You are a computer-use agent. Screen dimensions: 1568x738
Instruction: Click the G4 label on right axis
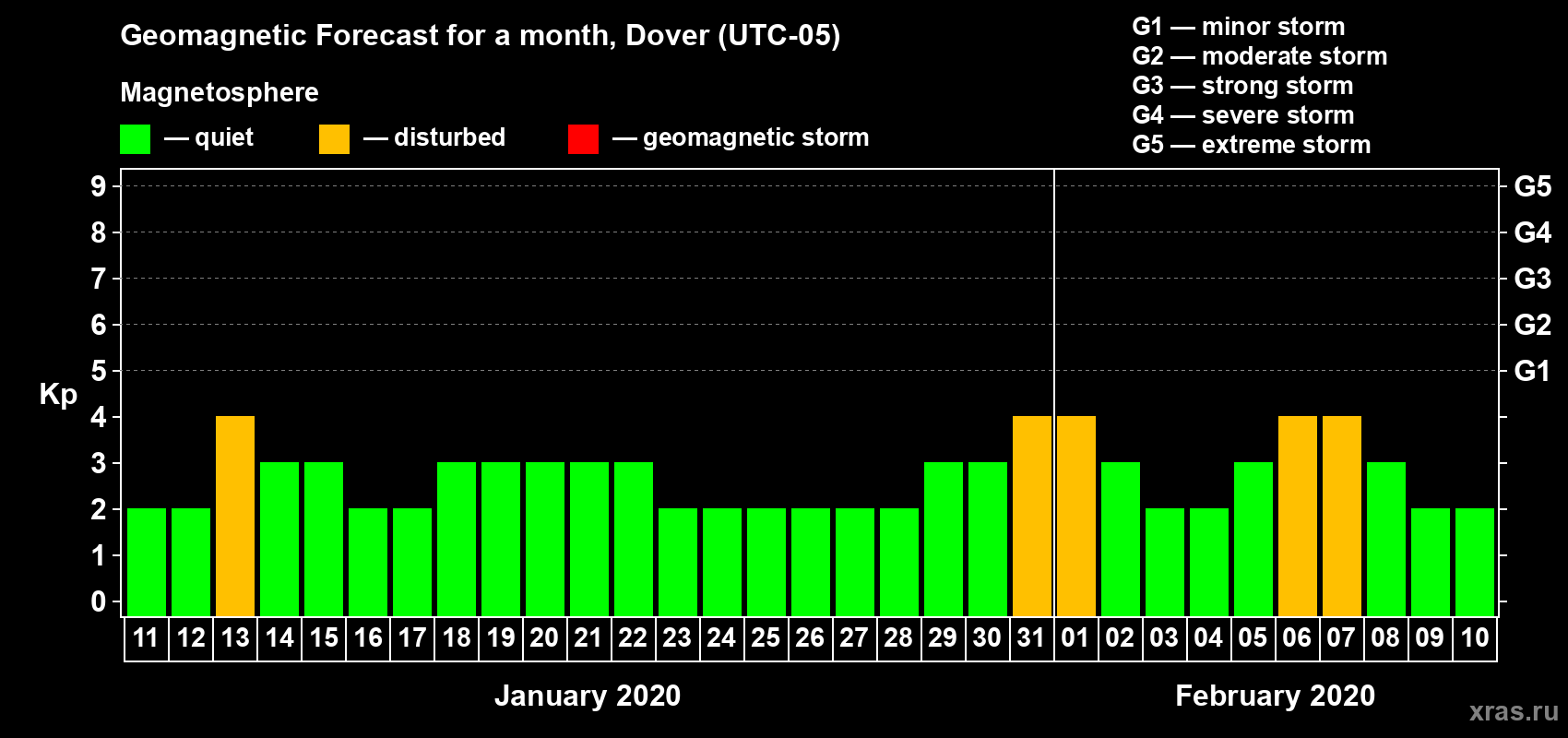point(1533,232)
